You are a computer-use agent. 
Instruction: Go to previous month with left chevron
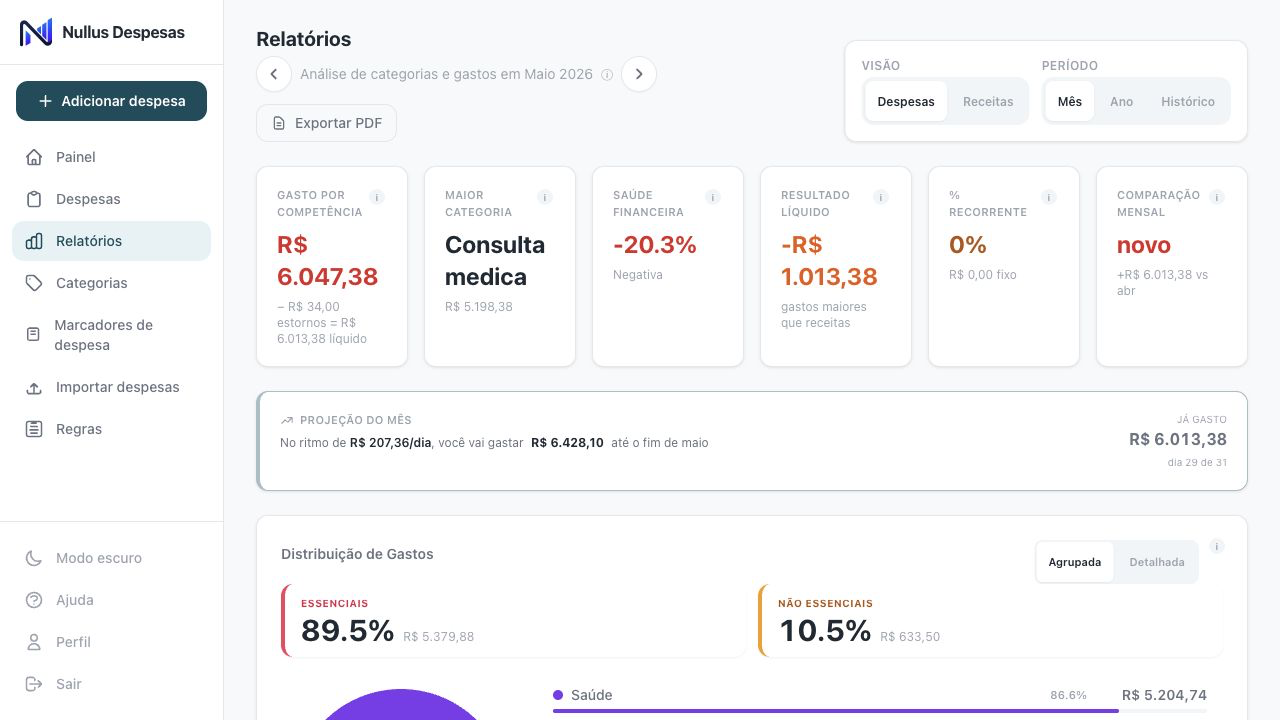(x=274, y=74)
